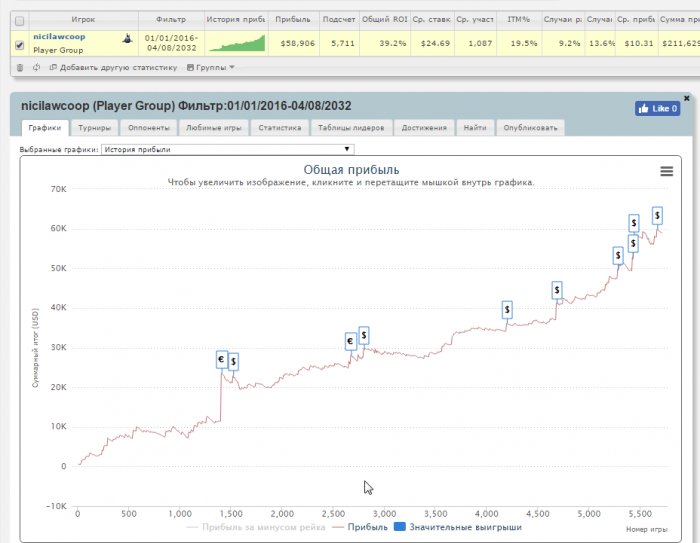Click the Фильтр column header
Image resolution: width=700 pixels, height=543 pixels.
pos(171,20)
